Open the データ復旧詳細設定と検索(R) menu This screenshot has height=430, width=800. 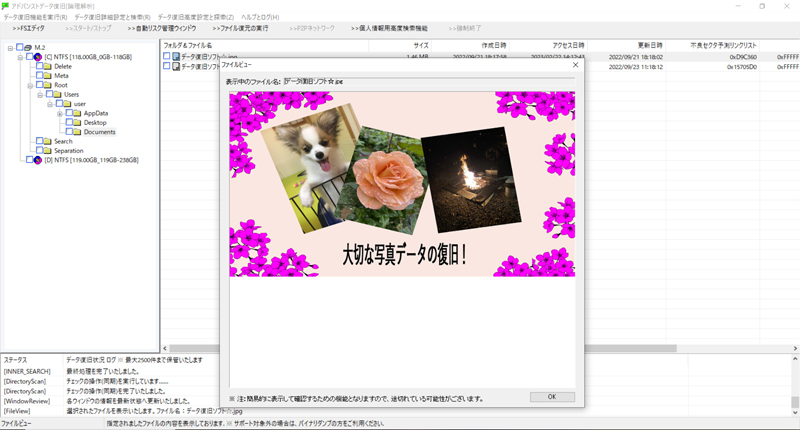[x=112, y=17]
